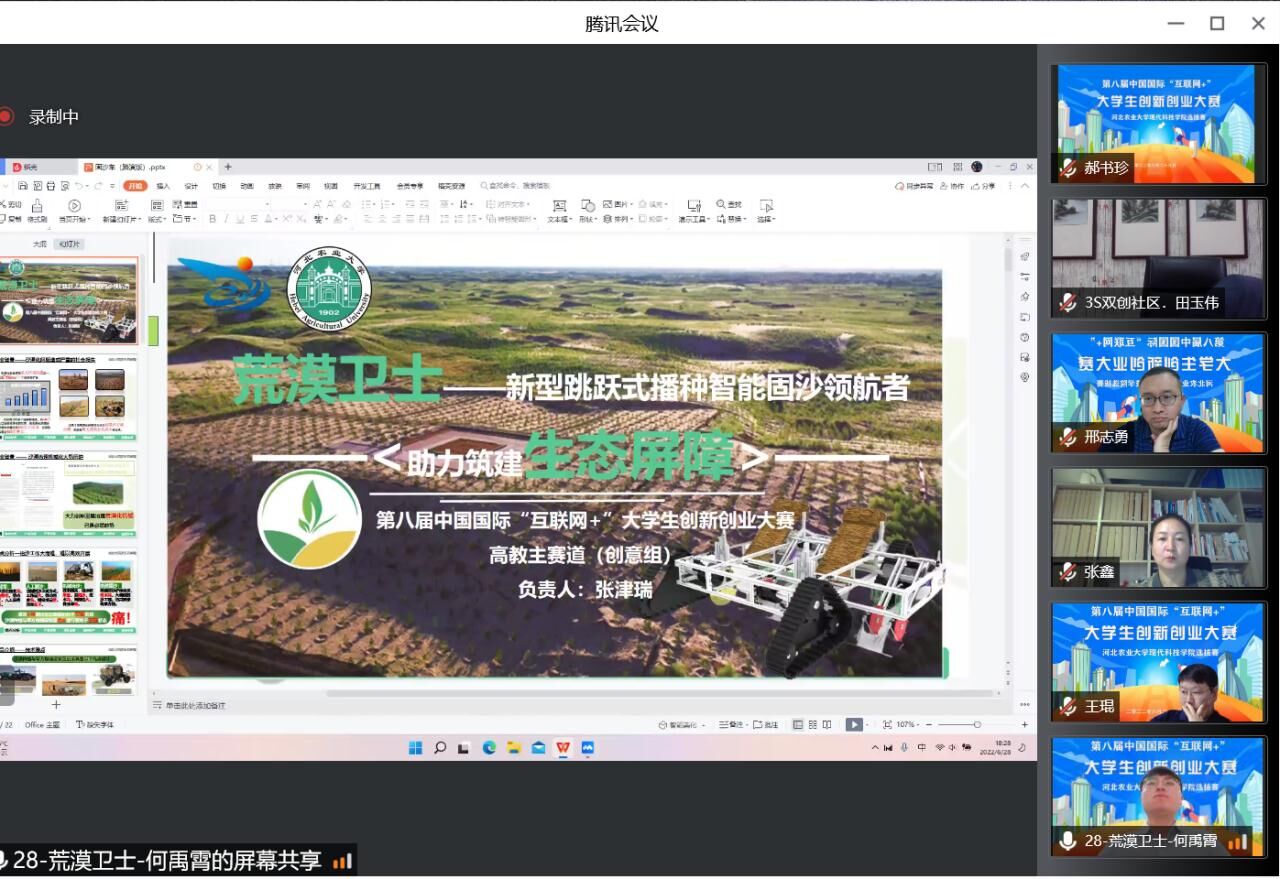Screen dimensions: 1280x879
Task: Click the Print icon in WPS quick toolbar
Action: [51, 186]
